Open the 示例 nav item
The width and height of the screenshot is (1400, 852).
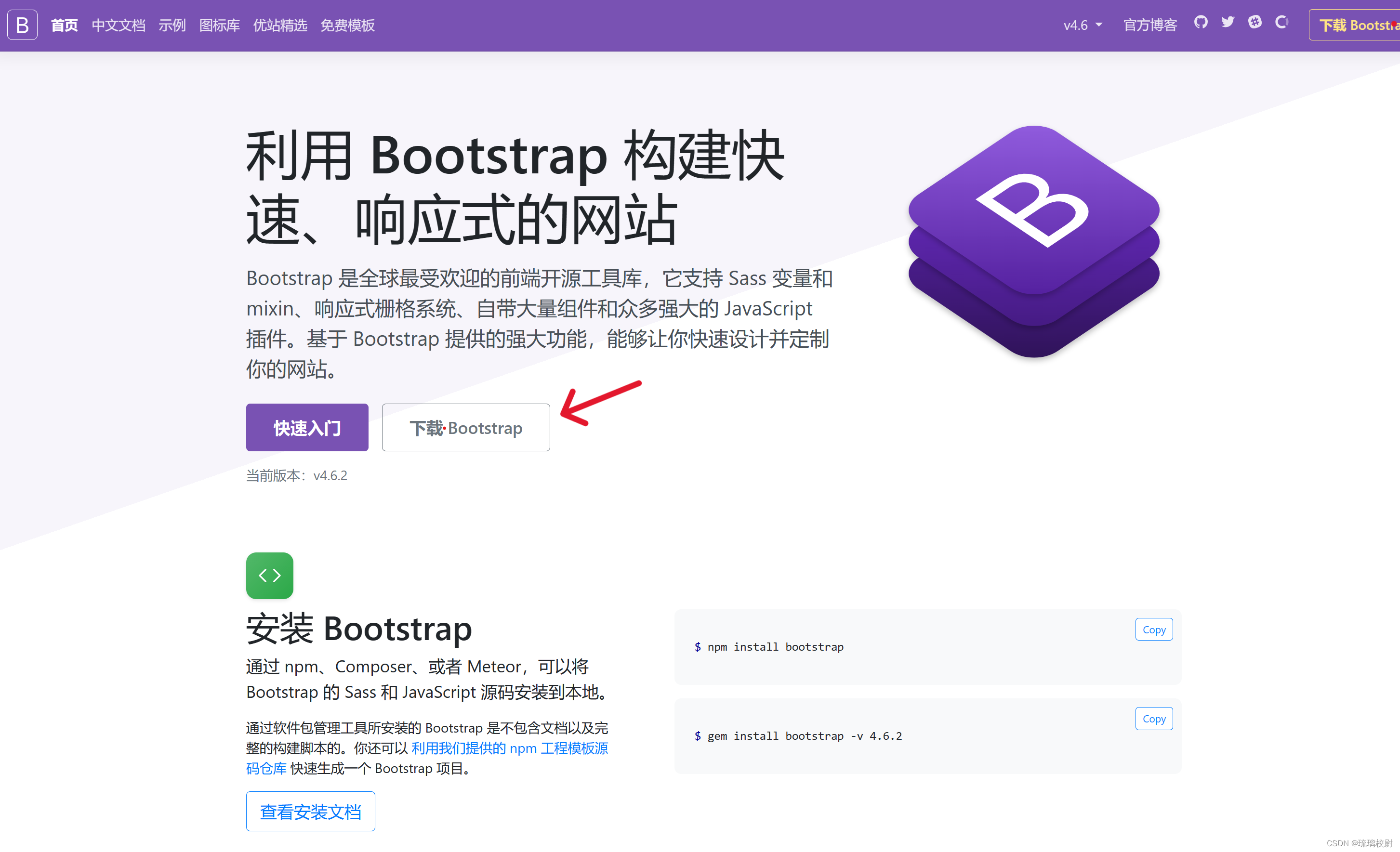point(172,26)
